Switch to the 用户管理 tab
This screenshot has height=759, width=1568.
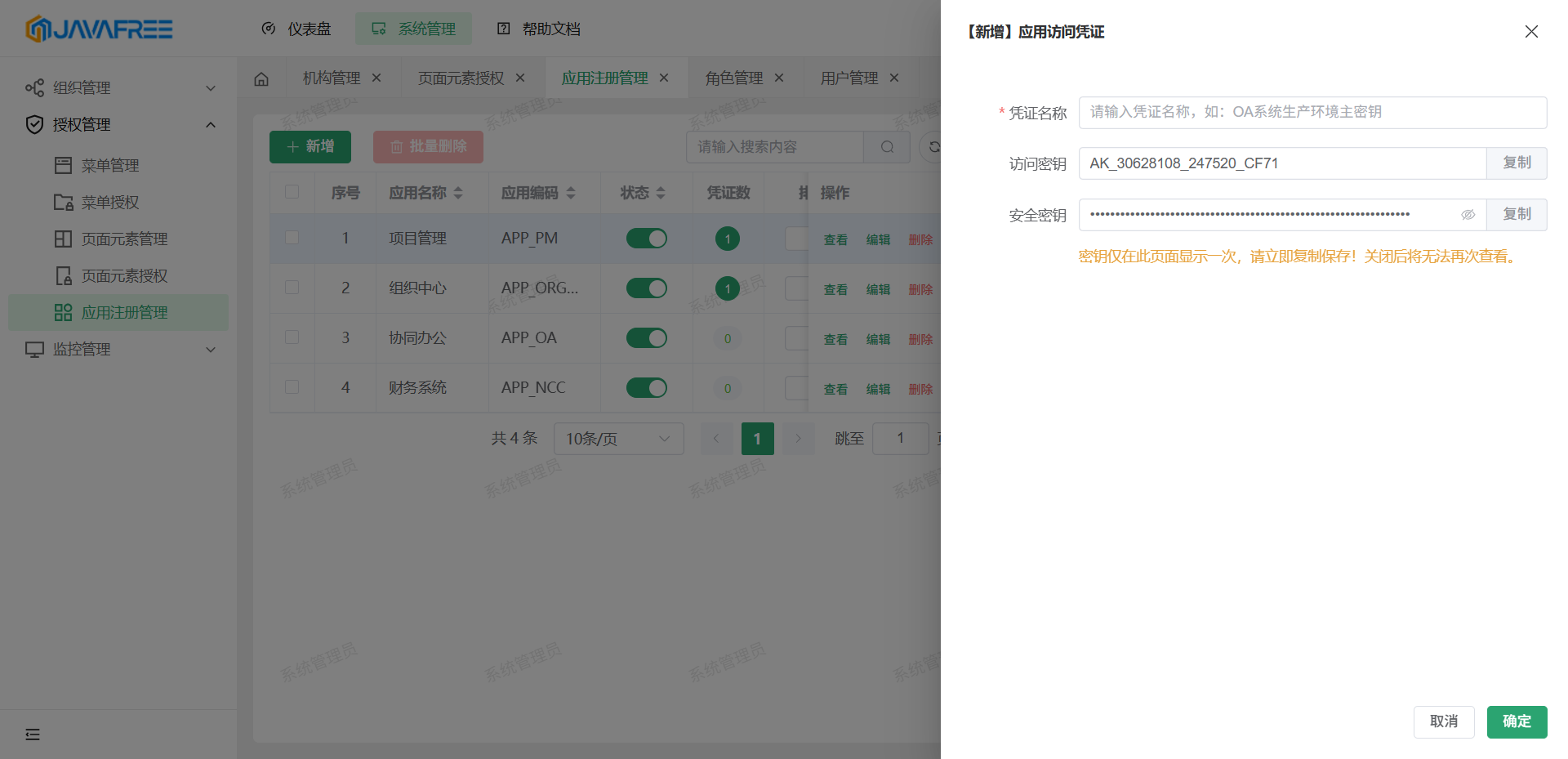pos(850,77)
